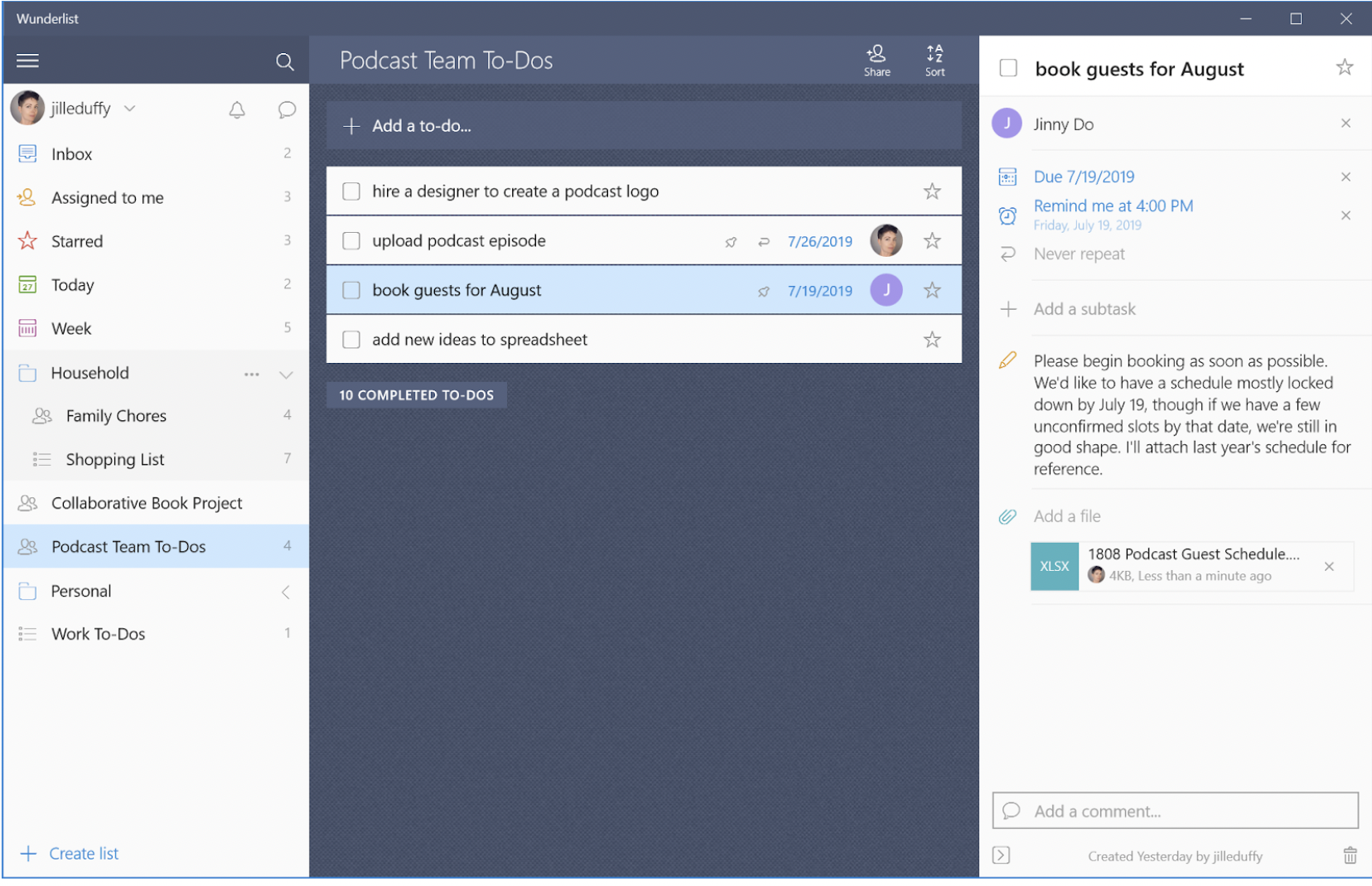
Task: Check off 'add new ideas to spreadsheet'
Action: pyautogui.click(x=351, y=340)
